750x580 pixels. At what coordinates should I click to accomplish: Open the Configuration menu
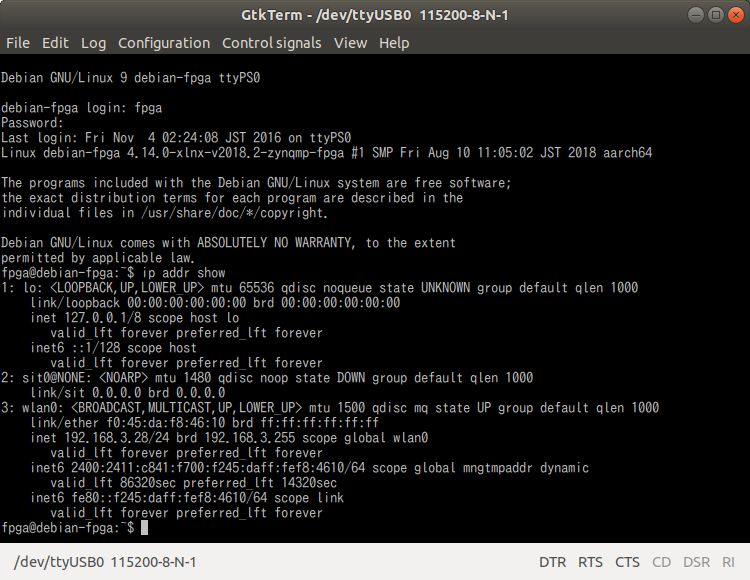click(x=164, y=43)
